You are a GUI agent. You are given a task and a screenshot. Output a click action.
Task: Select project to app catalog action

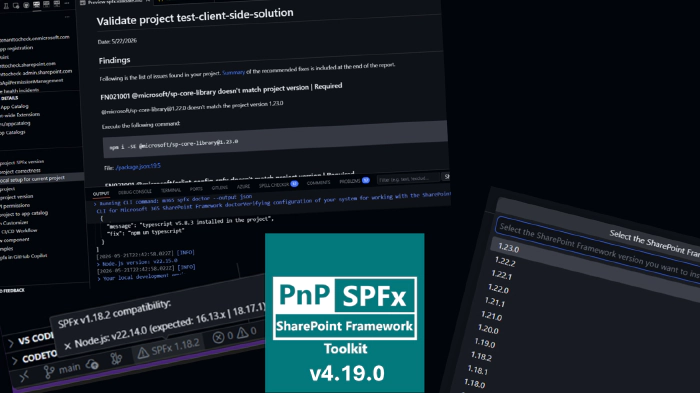(x=24, y=214)
